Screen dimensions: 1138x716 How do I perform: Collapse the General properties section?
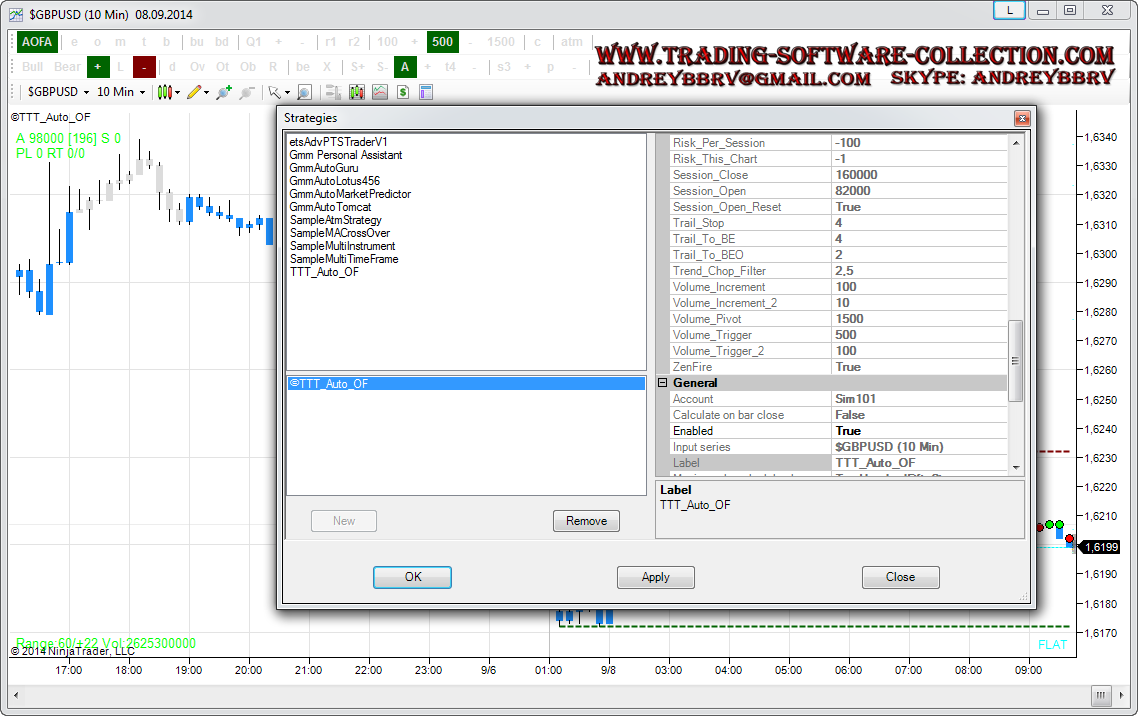[x=662, y=383]
